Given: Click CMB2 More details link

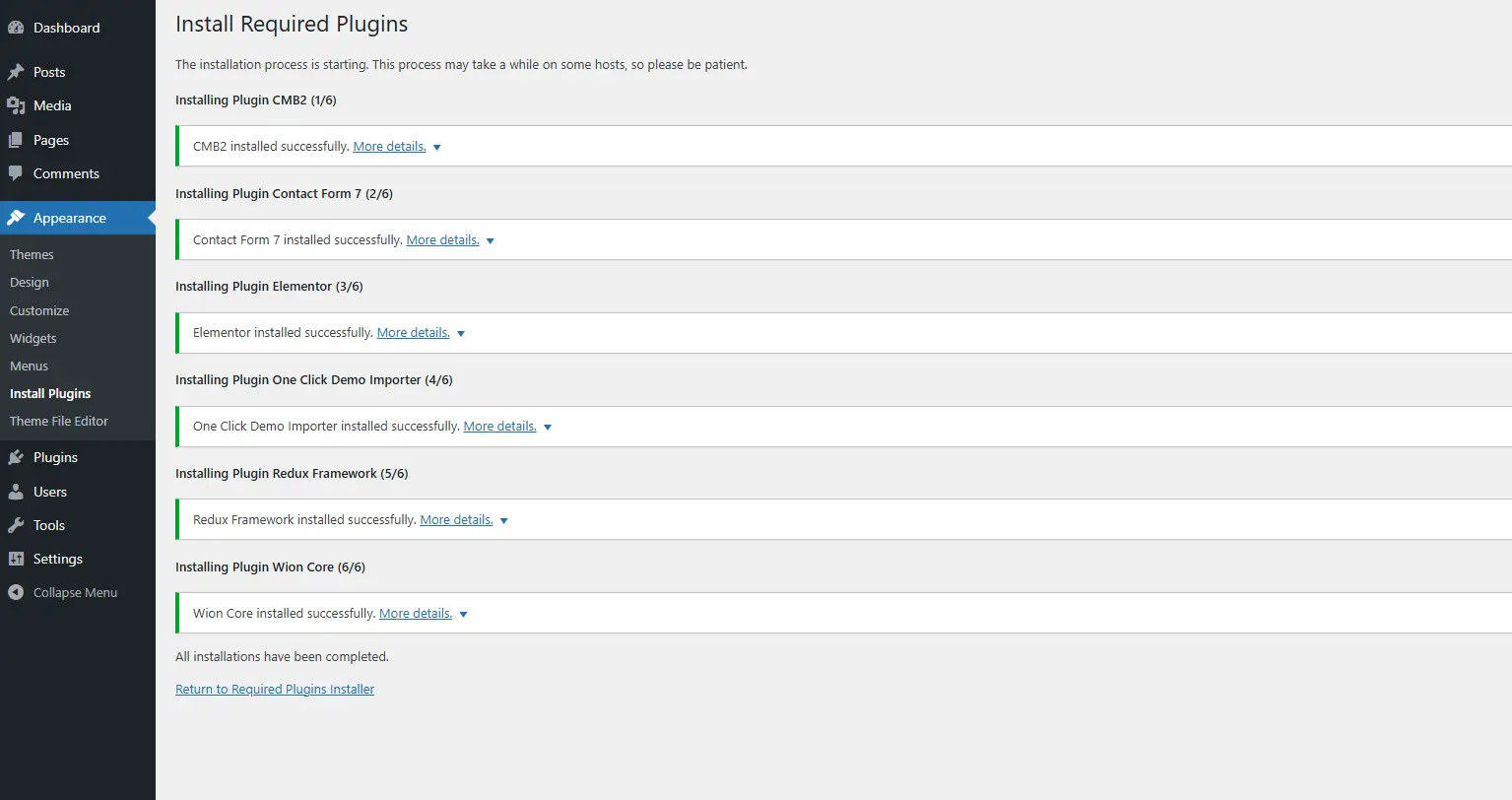Looking at the screenshot, I should click(x=390, y=147).
